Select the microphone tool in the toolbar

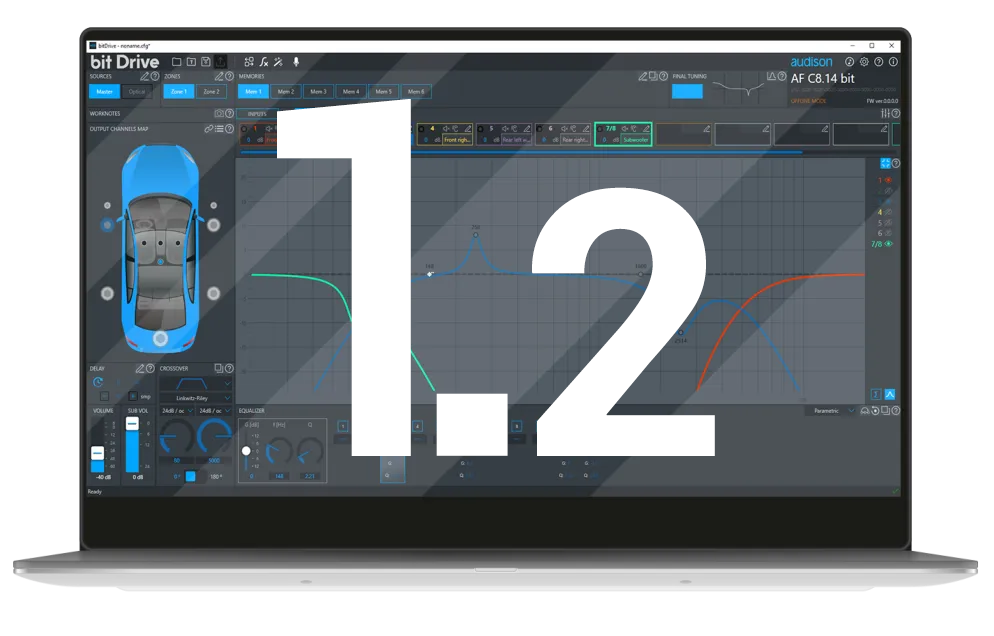(x=296, y=62)
